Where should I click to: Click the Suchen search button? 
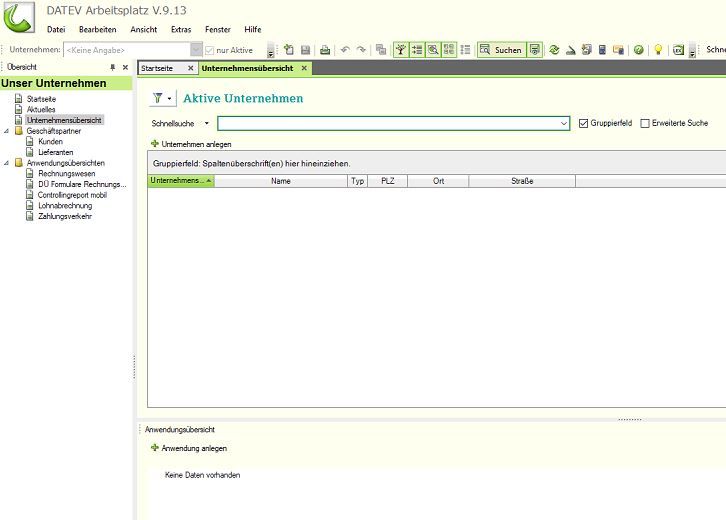pyautogui.click(x=502, y=50)
